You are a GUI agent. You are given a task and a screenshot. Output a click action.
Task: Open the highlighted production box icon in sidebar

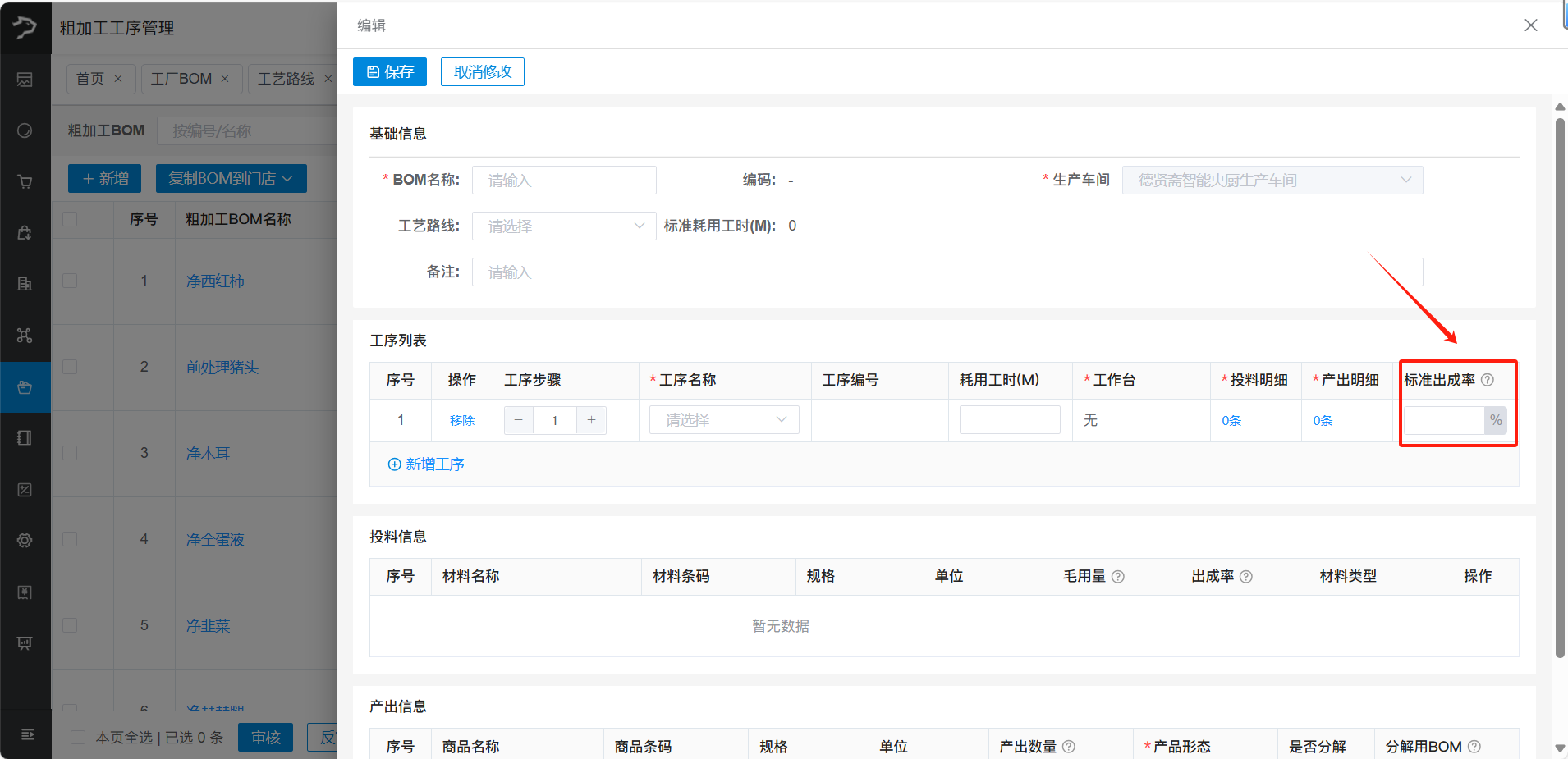(25, 386)
